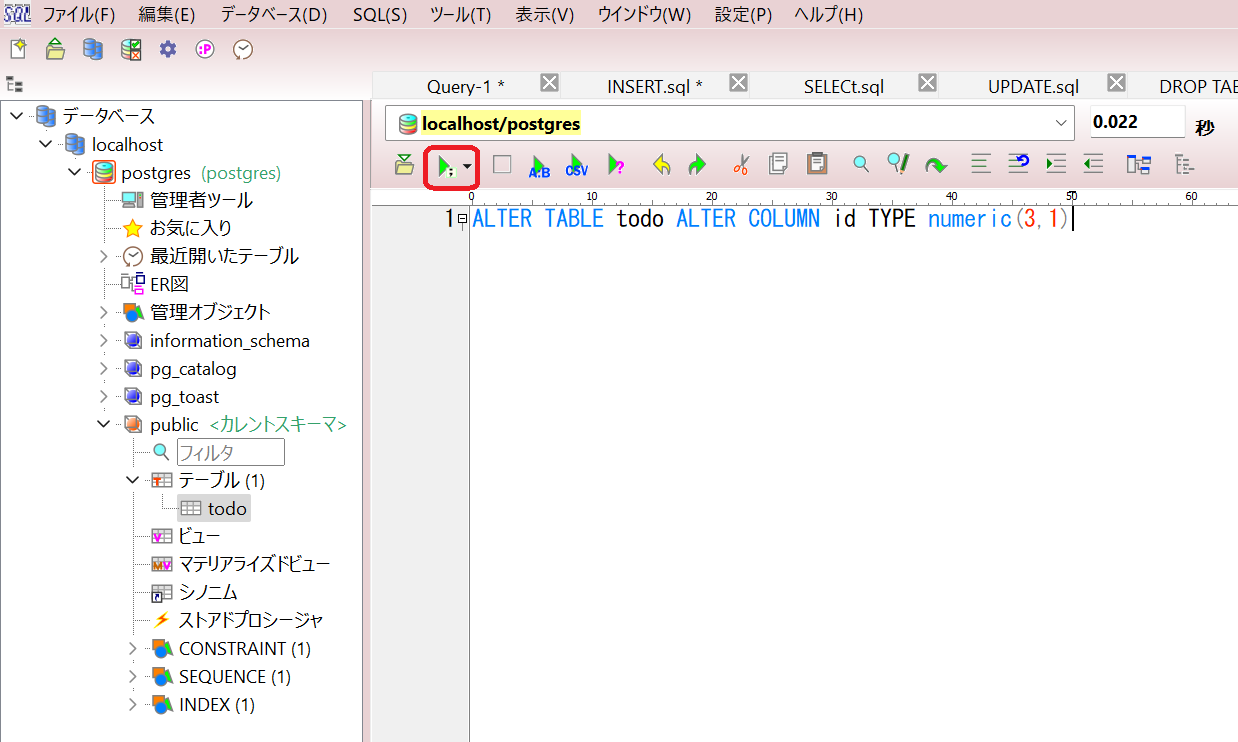Viewport: 1238px width, 742px height.
Task: Open the search magnifier icon
Action: tap(860, 164)
